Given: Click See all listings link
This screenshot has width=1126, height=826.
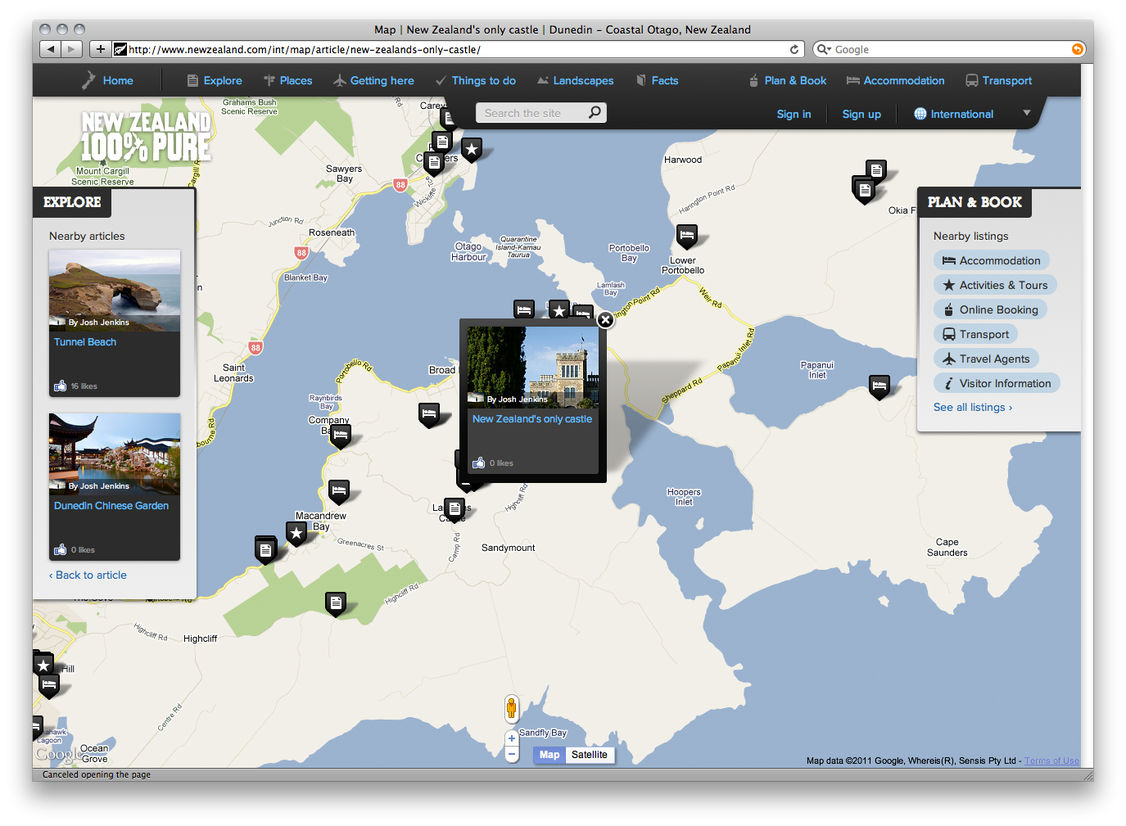Looking at the screenshot, I should 972,407.
